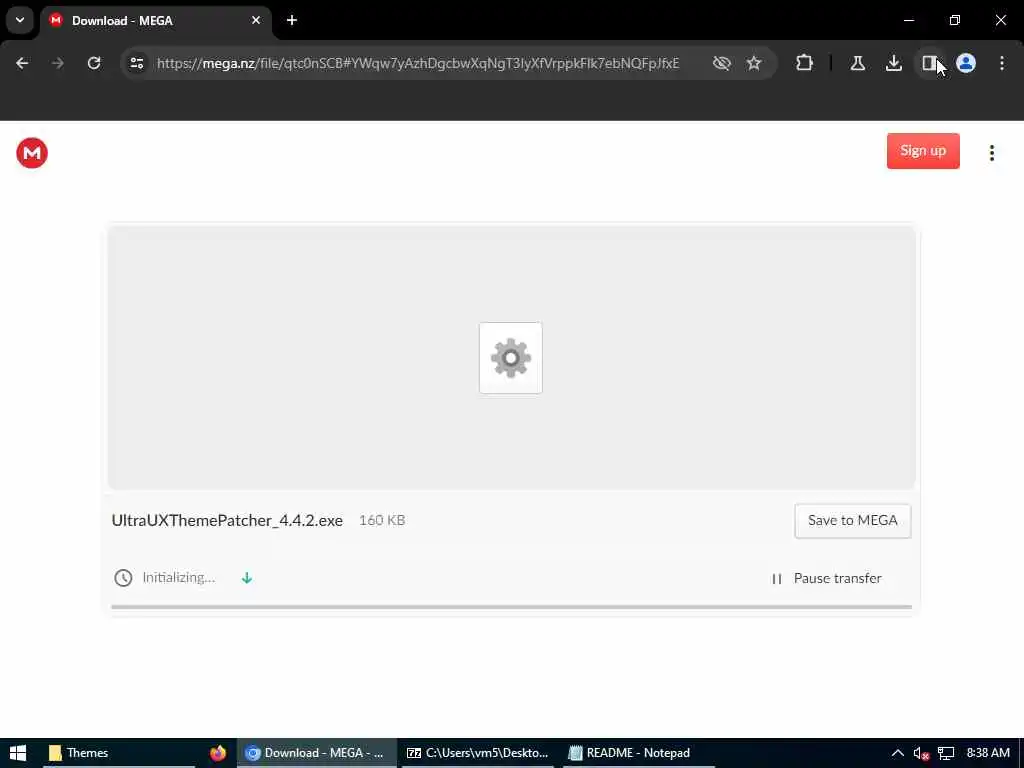The width and height of the screenshot is (1024, 768).
Task: Click the 160 KB file size
Action: pos(382,520)
